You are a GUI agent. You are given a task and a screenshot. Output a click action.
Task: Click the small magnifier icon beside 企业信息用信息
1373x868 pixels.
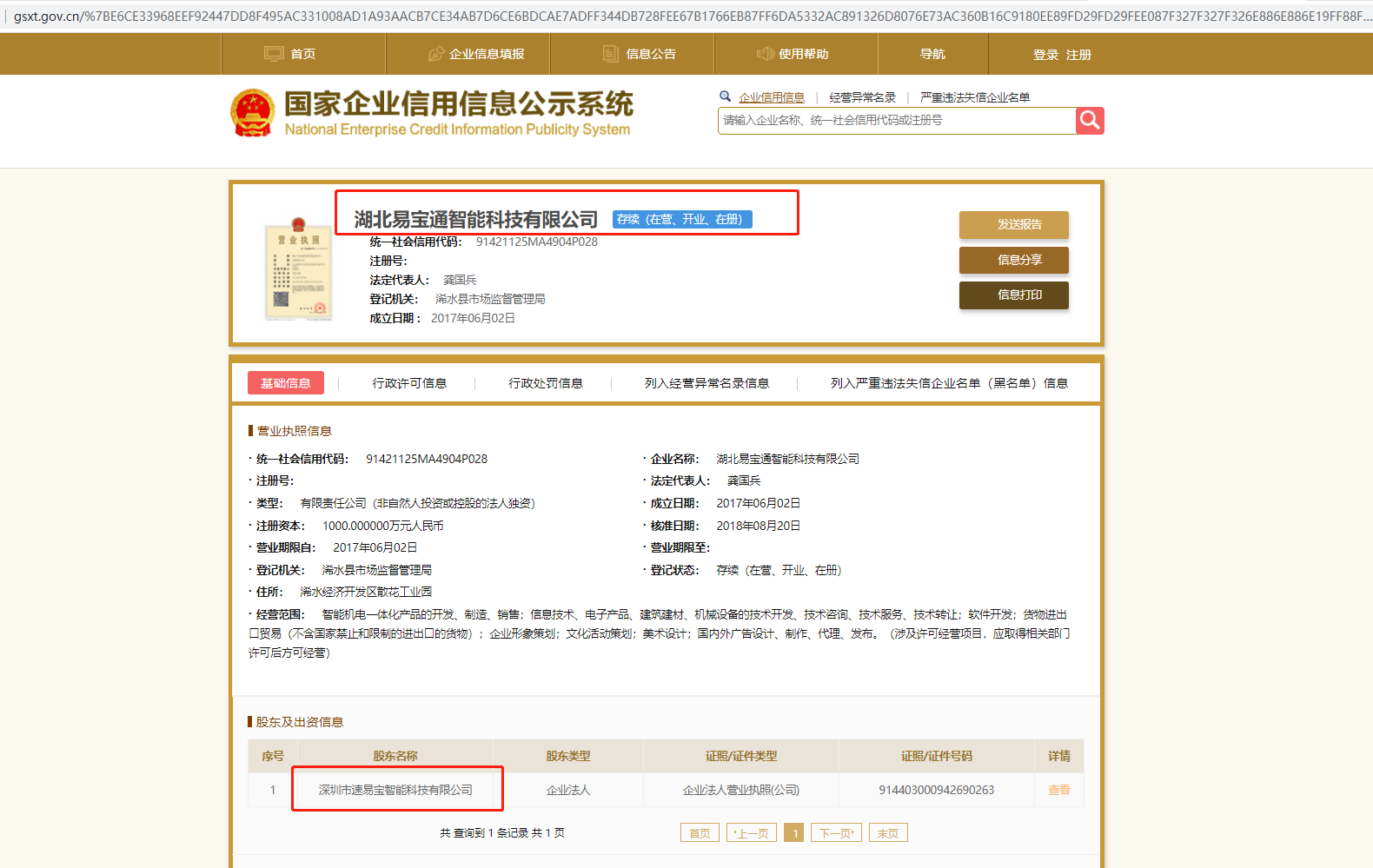(x=725, y=96)
